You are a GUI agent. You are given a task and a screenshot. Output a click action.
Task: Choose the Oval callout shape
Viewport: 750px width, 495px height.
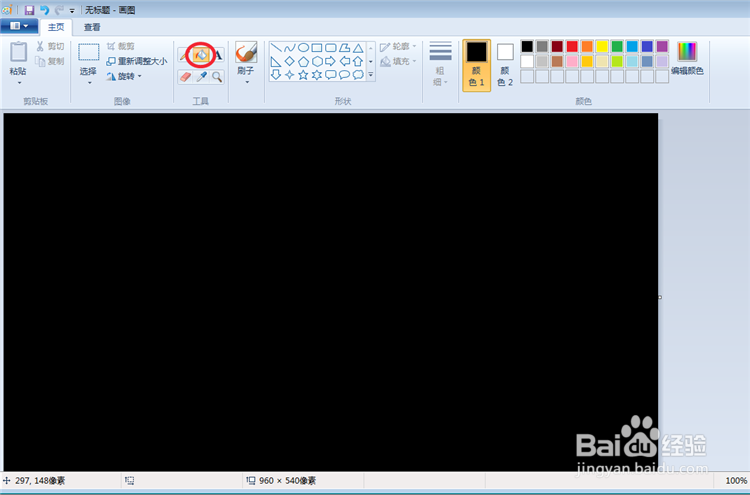344,75
